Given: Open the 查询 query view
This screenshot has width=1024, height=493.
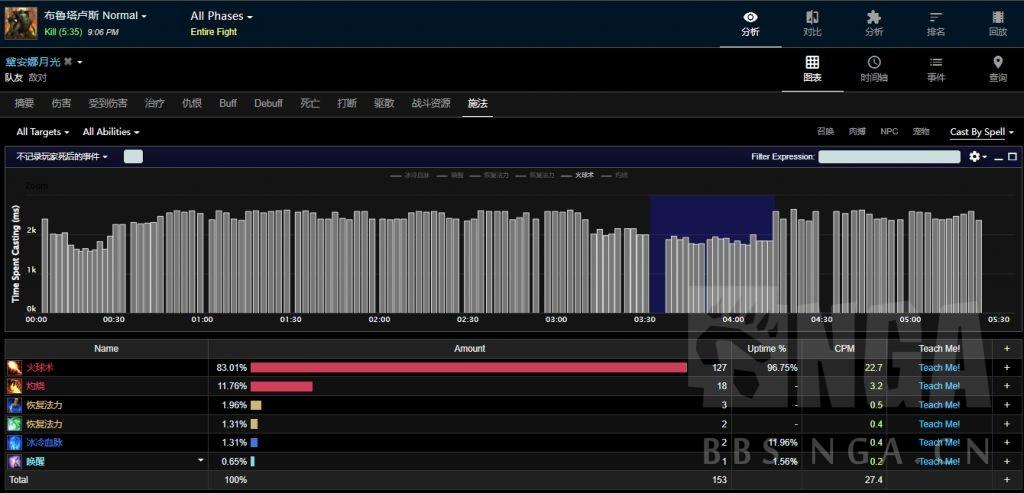Looking at the screenshot, I should [x=997, y=68].
